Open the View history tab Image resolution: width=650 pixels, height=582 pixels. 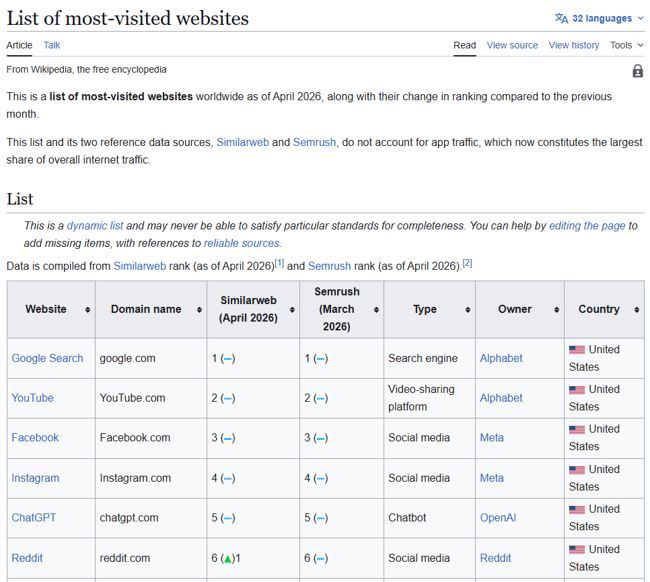tap(574, 45)
